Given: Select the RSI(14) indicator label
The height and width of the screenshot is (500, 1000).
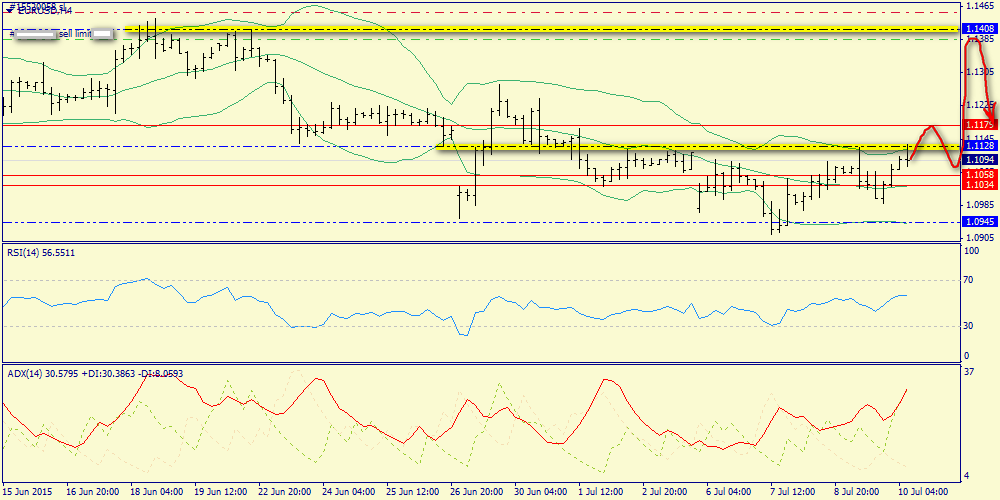Looking at the screenshot, I should pos(40,253).
